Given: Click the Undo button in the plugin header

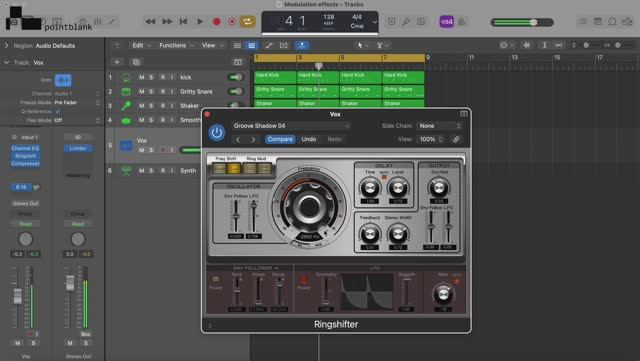Looking at the screenshot, I should [x=309, y=139].
